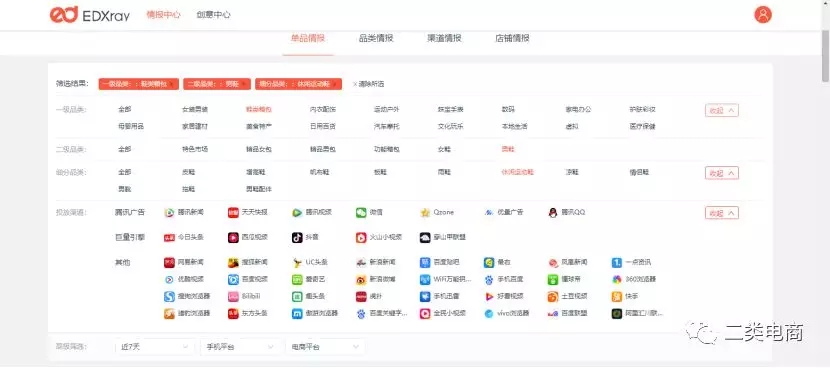Open 情报中心 in the top navigation
This screenshot has width=830, height=368.
point(164,15)
